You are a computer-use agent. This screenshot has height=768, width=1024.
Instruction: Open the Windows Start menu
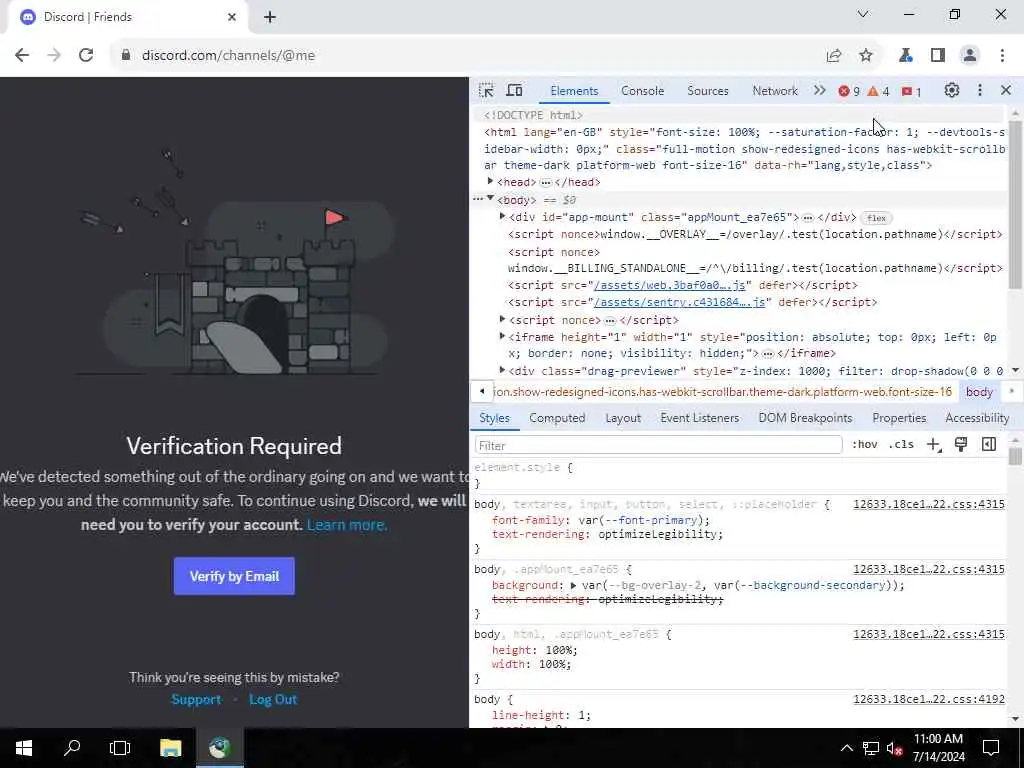(24, 748)
